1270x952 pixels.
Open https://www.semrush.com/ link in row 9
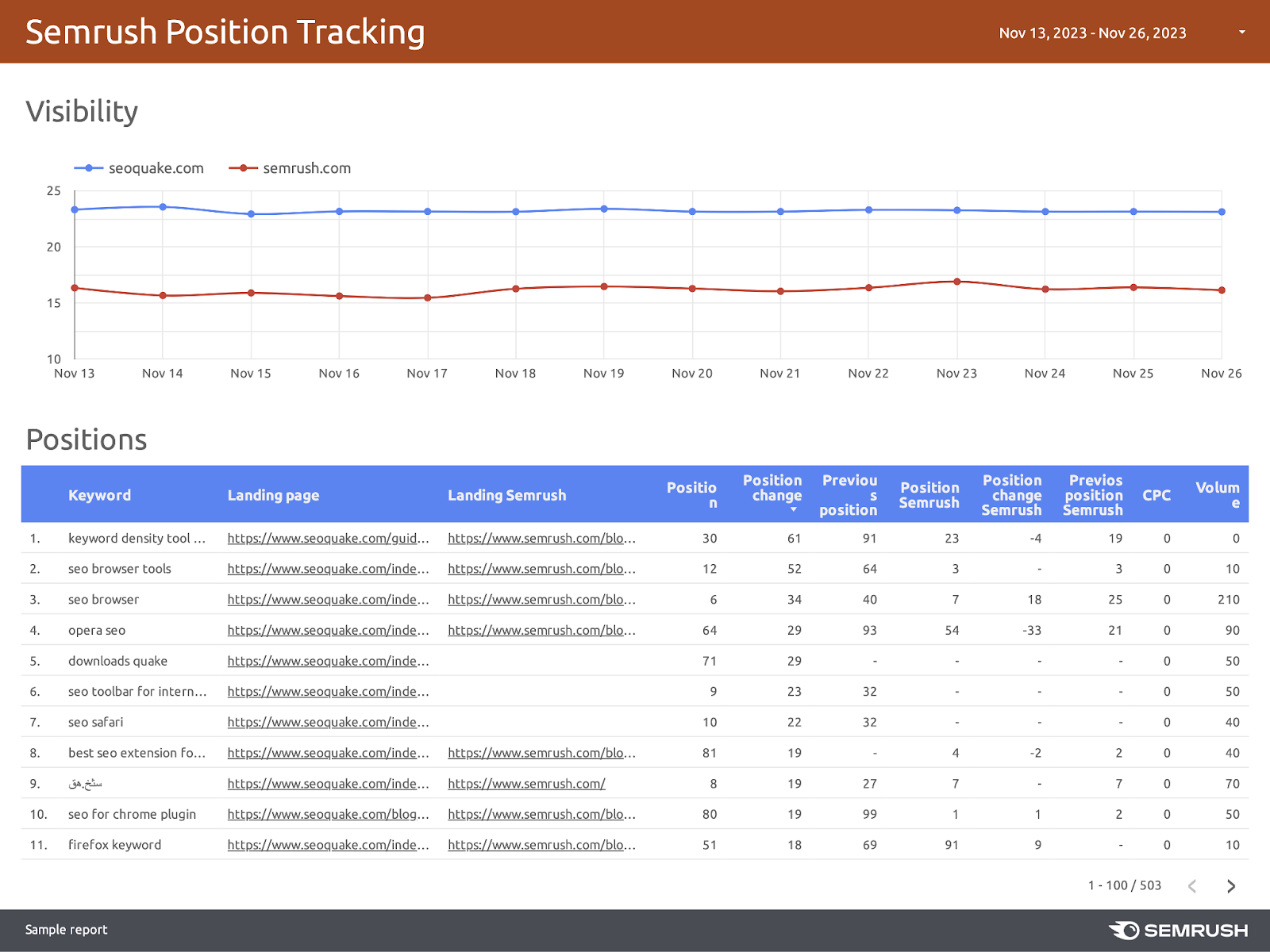(x=526, y=784)
